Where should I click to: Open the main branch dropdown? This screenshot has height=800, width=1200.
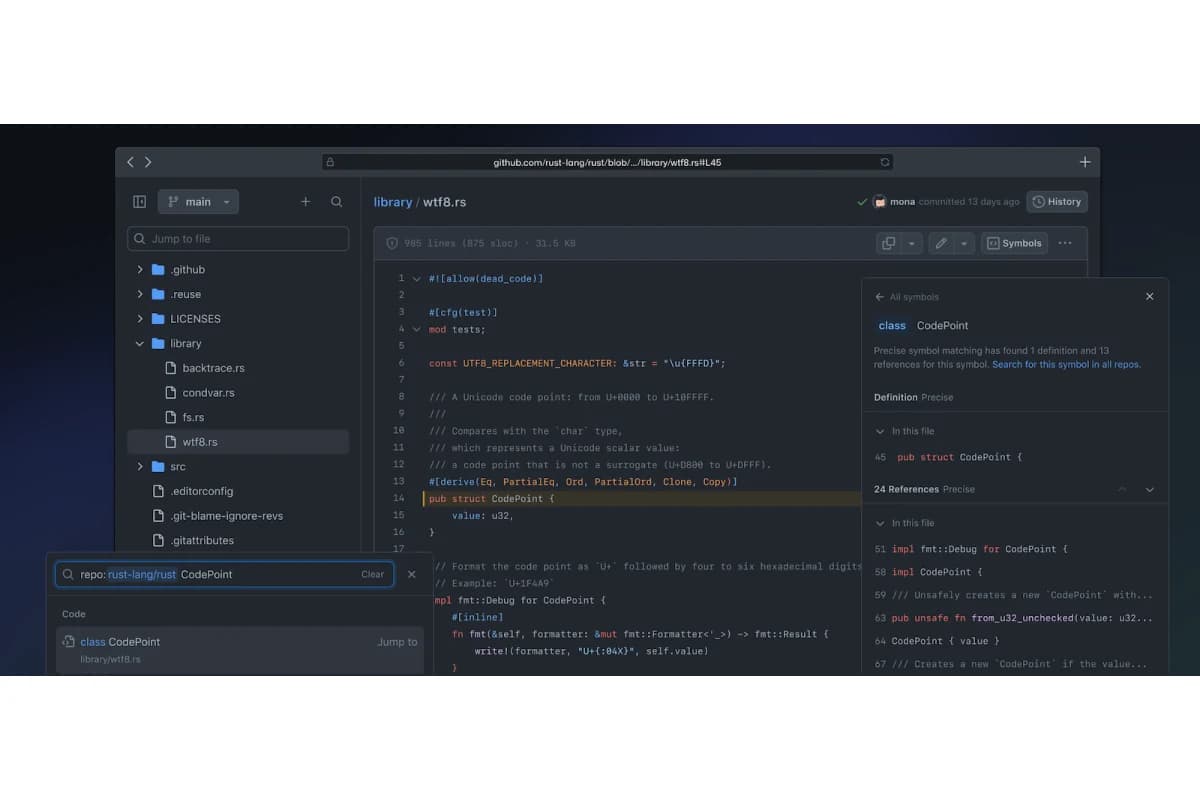198,202
